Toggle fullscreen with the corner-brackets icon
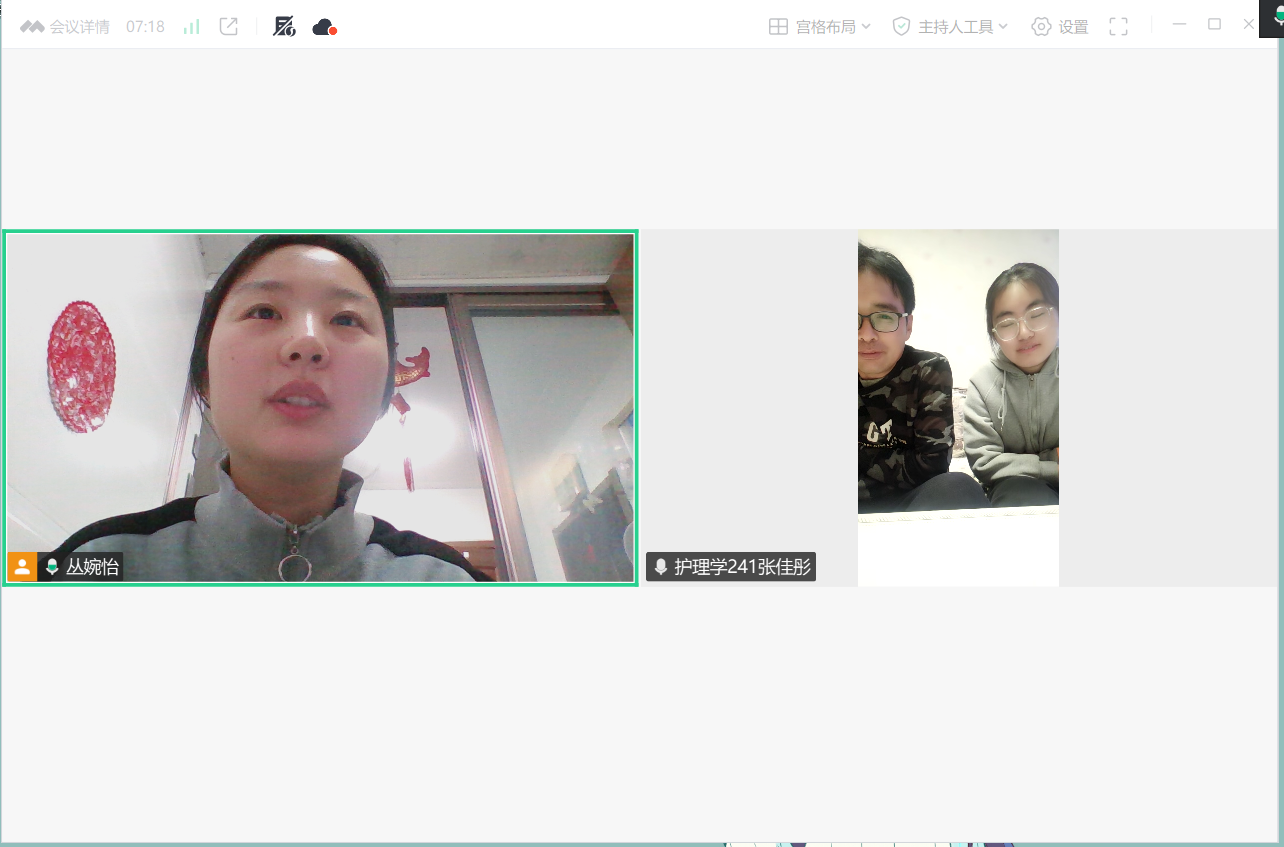The width and height of the screenshot is (1284, 847). coord(1119,27)
